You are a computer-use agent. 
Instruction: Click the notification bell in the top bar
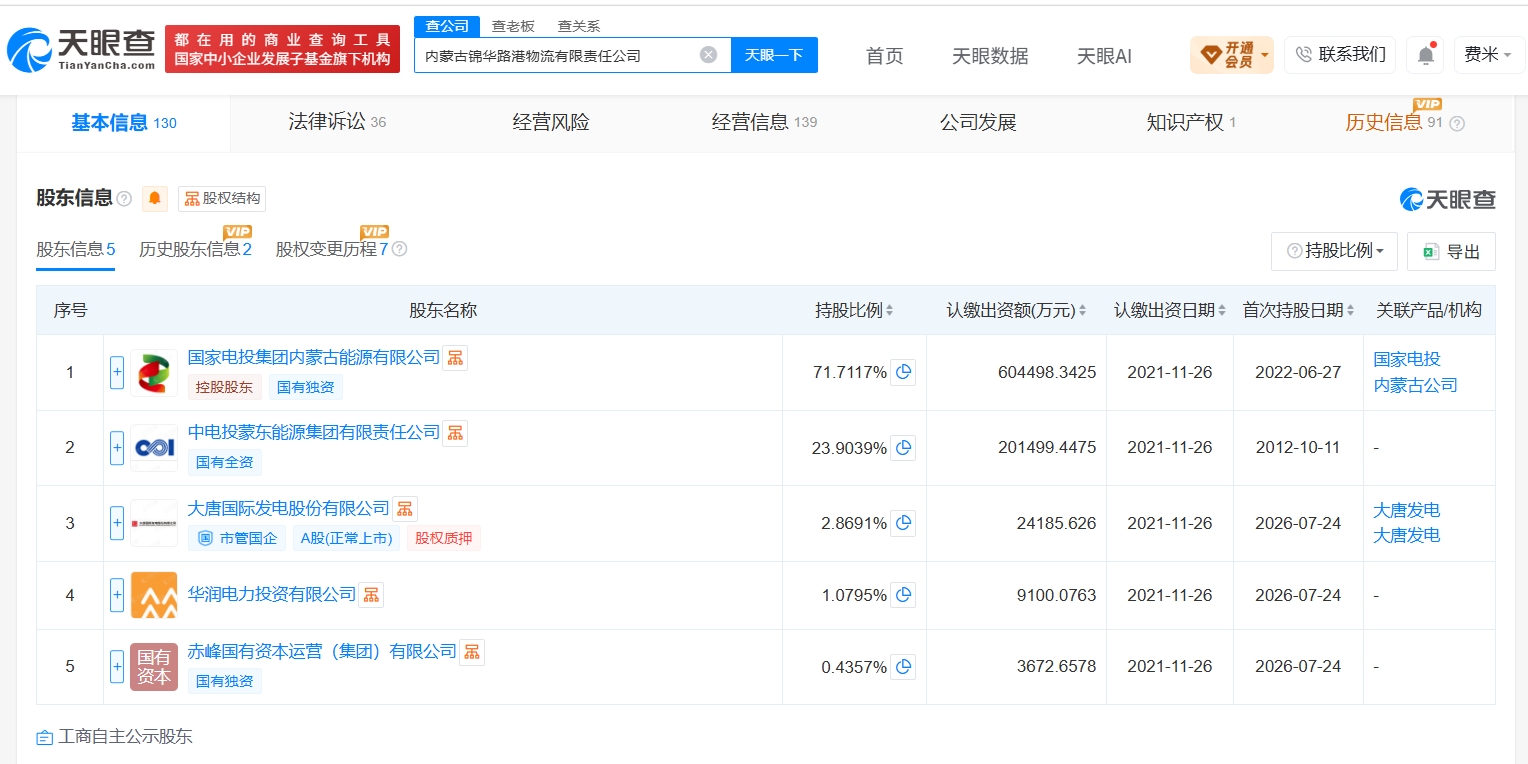(x=1425, y=55)
